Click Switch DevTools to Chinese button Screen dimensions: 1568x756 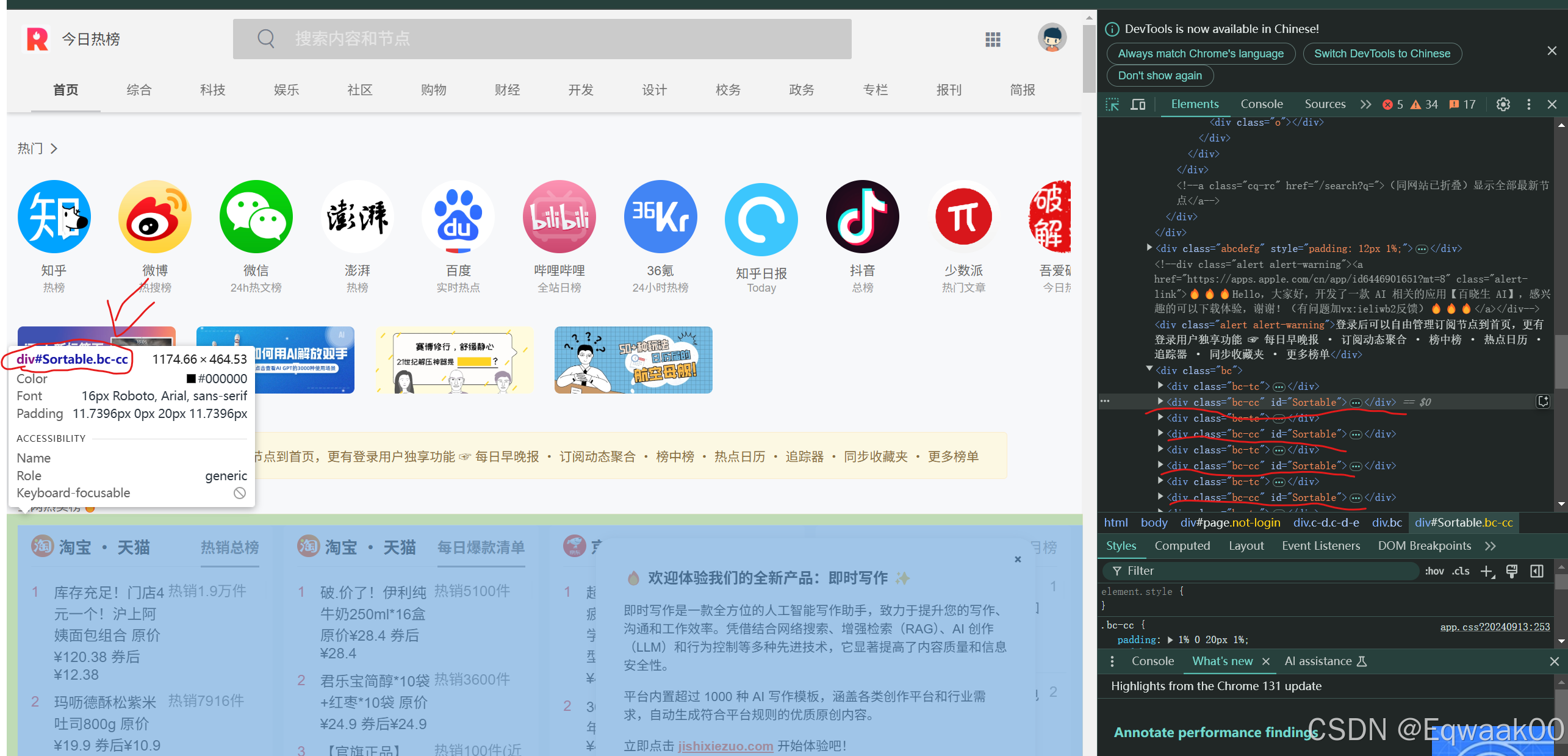[1382, 54]
